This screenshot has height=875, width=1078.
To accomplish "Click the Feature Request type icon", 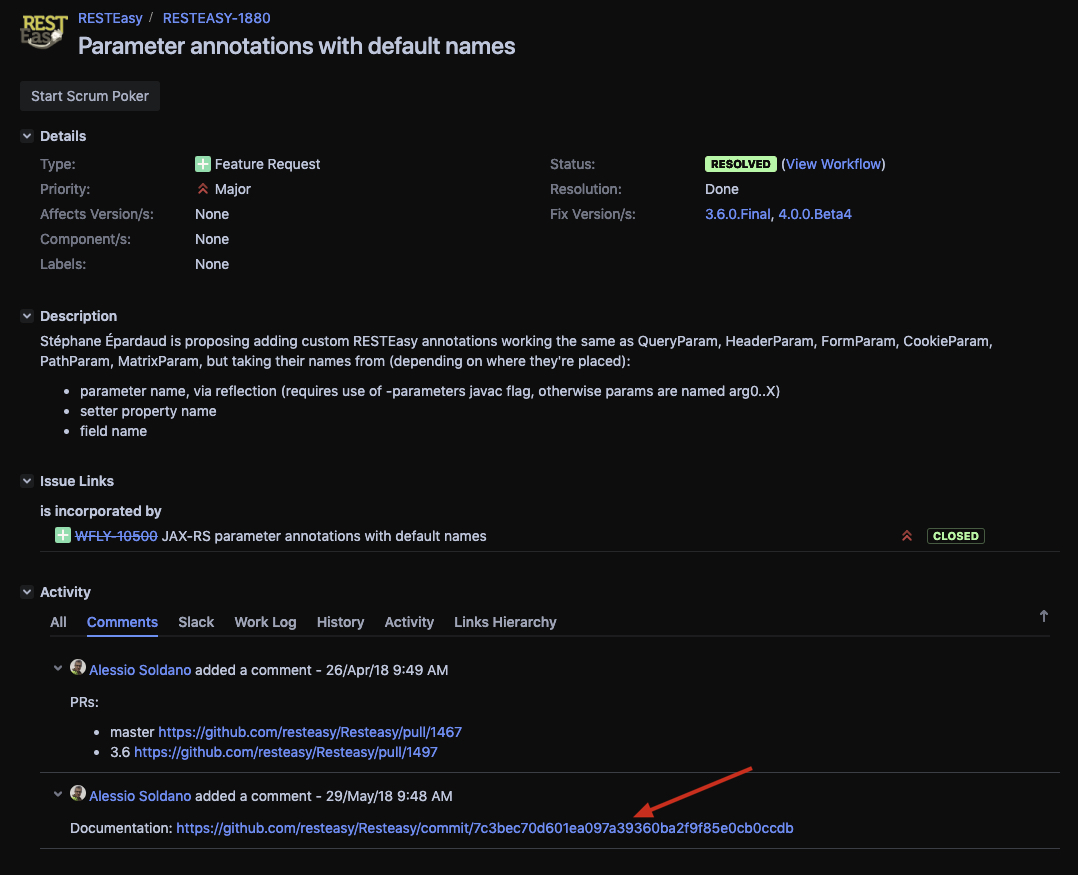I will pyautogui.click(x=203, y=164).
